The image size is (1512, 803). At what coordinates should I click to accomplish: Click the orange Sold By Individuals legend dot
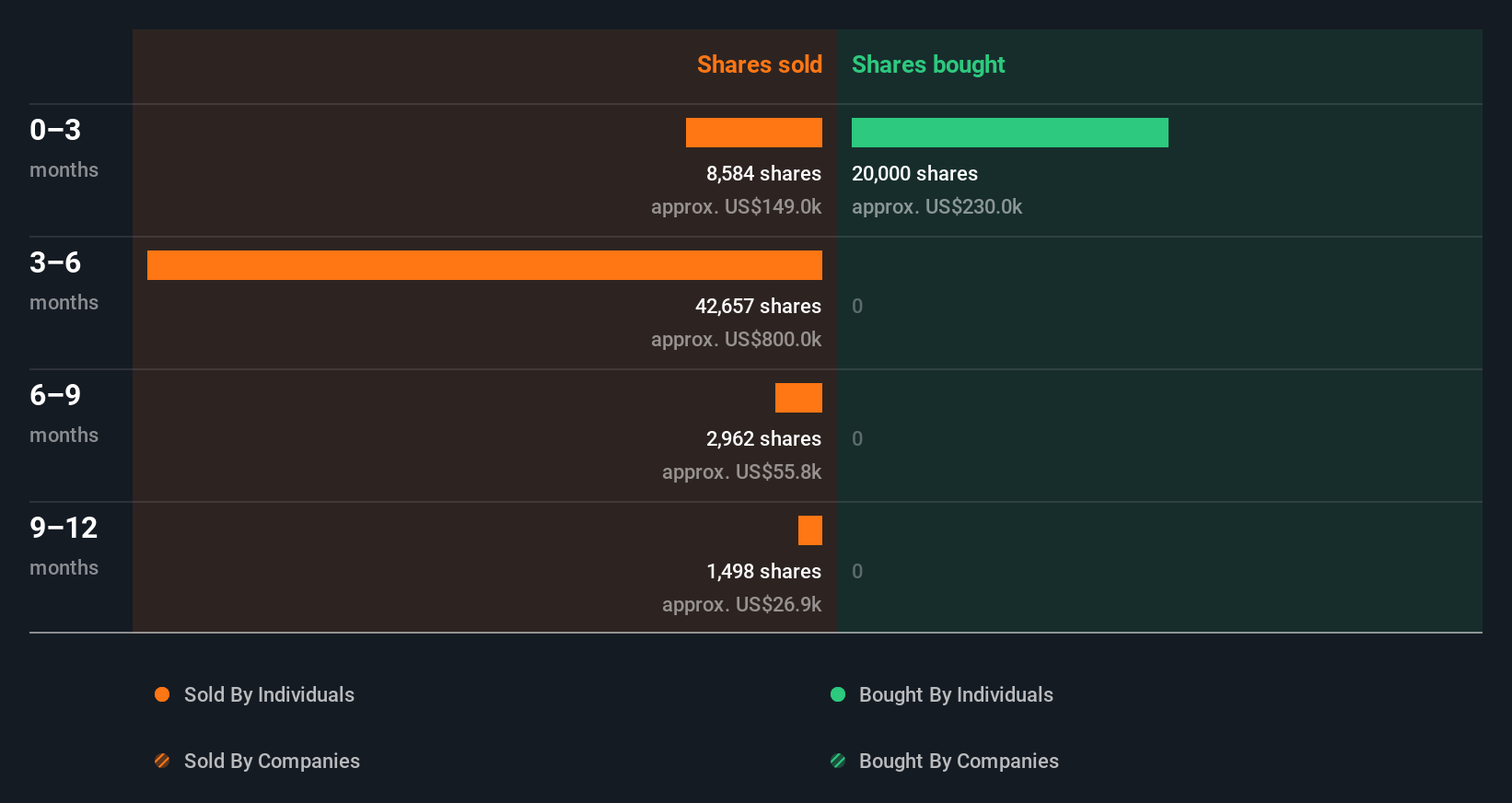coord(162,694)
